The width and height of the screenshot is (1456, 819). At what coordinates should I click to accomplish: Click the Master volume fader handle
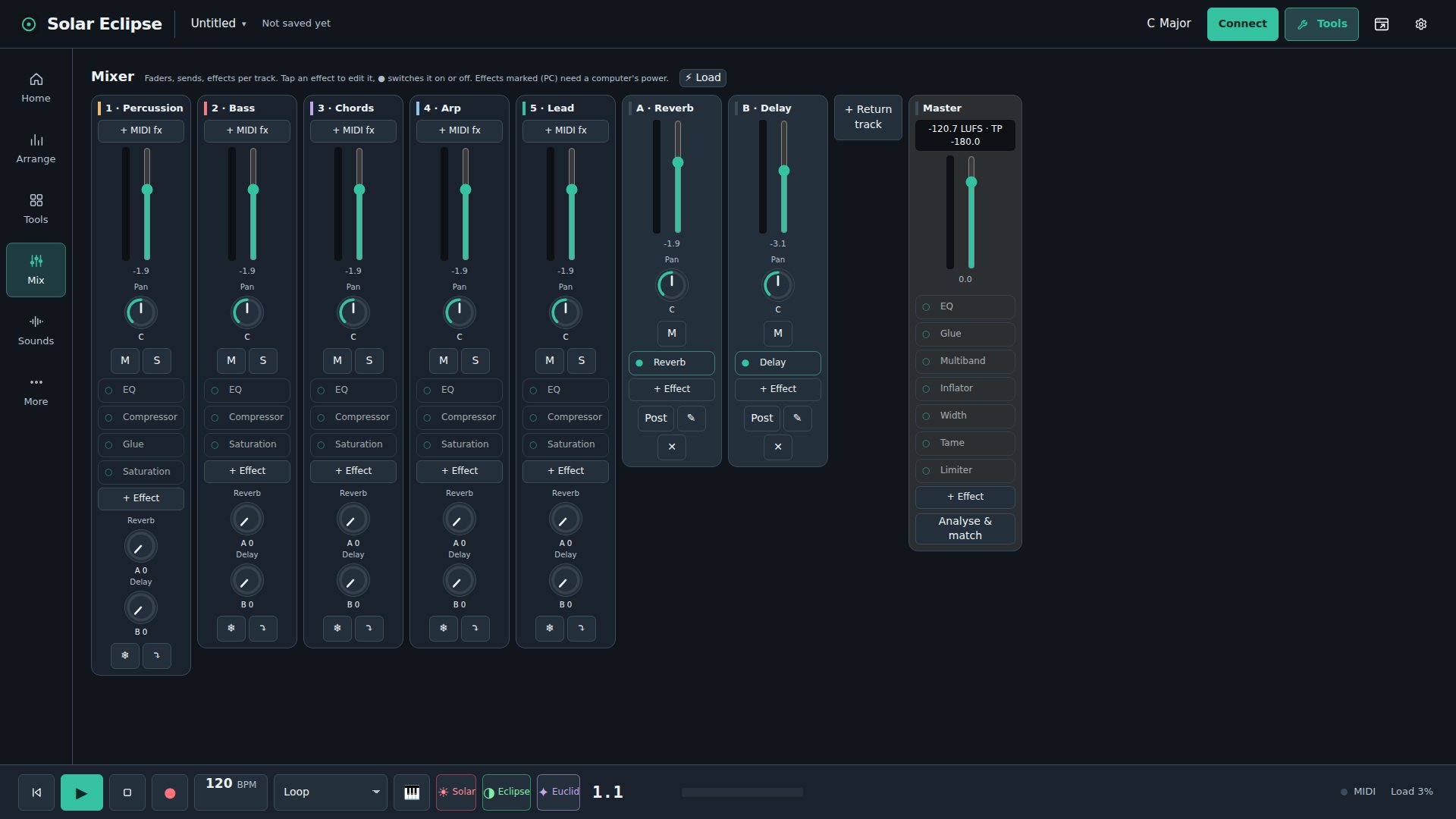point(971,183)
